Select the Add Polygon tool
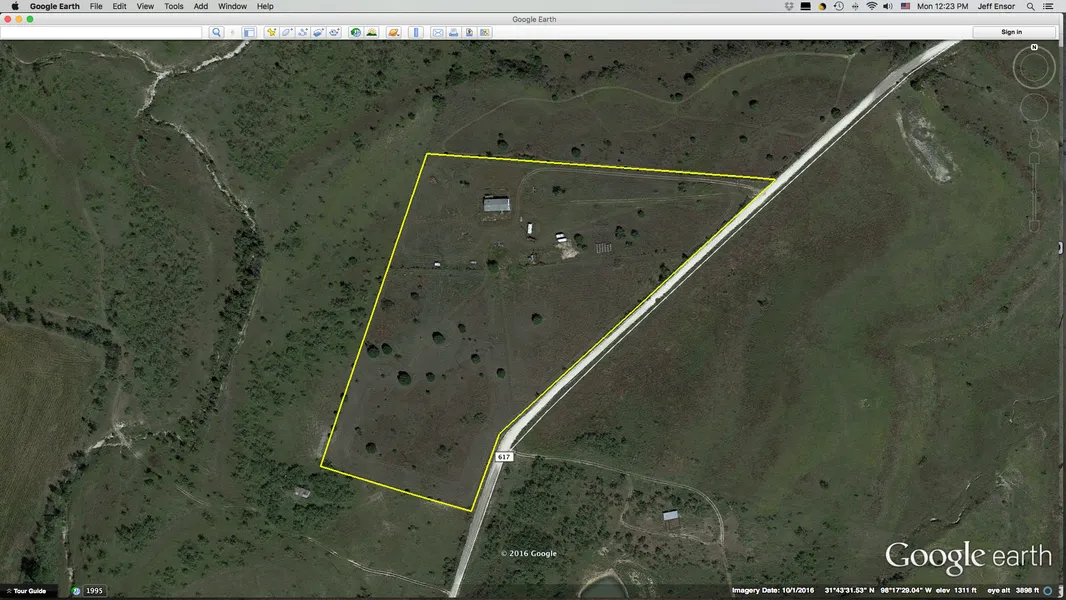This screenshot has width=1066, height=600. [286, 32]
